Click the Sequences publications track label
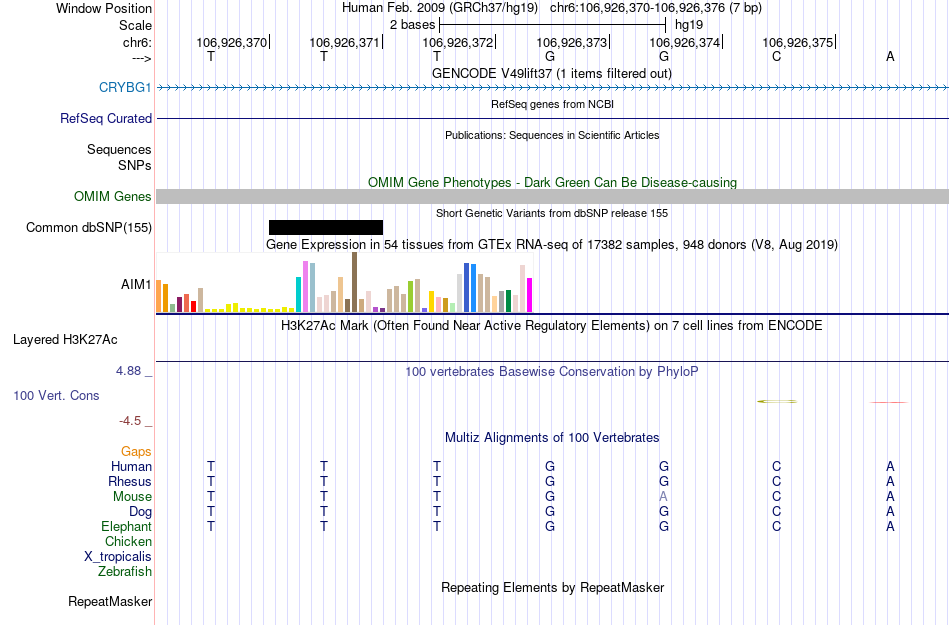This screenshot has width=950, height=625. coord(119,149)
